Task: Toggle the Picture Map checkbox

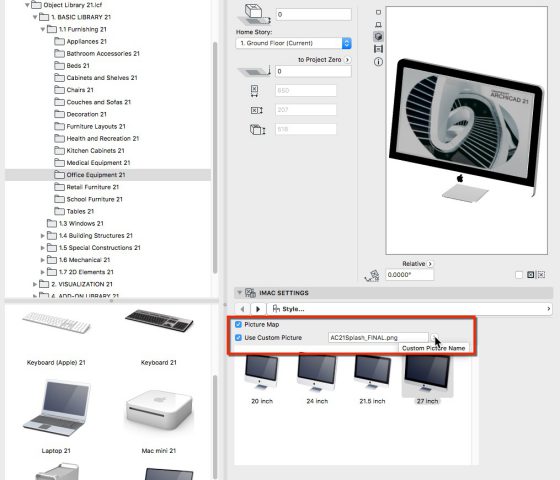Action: [239, 324]
